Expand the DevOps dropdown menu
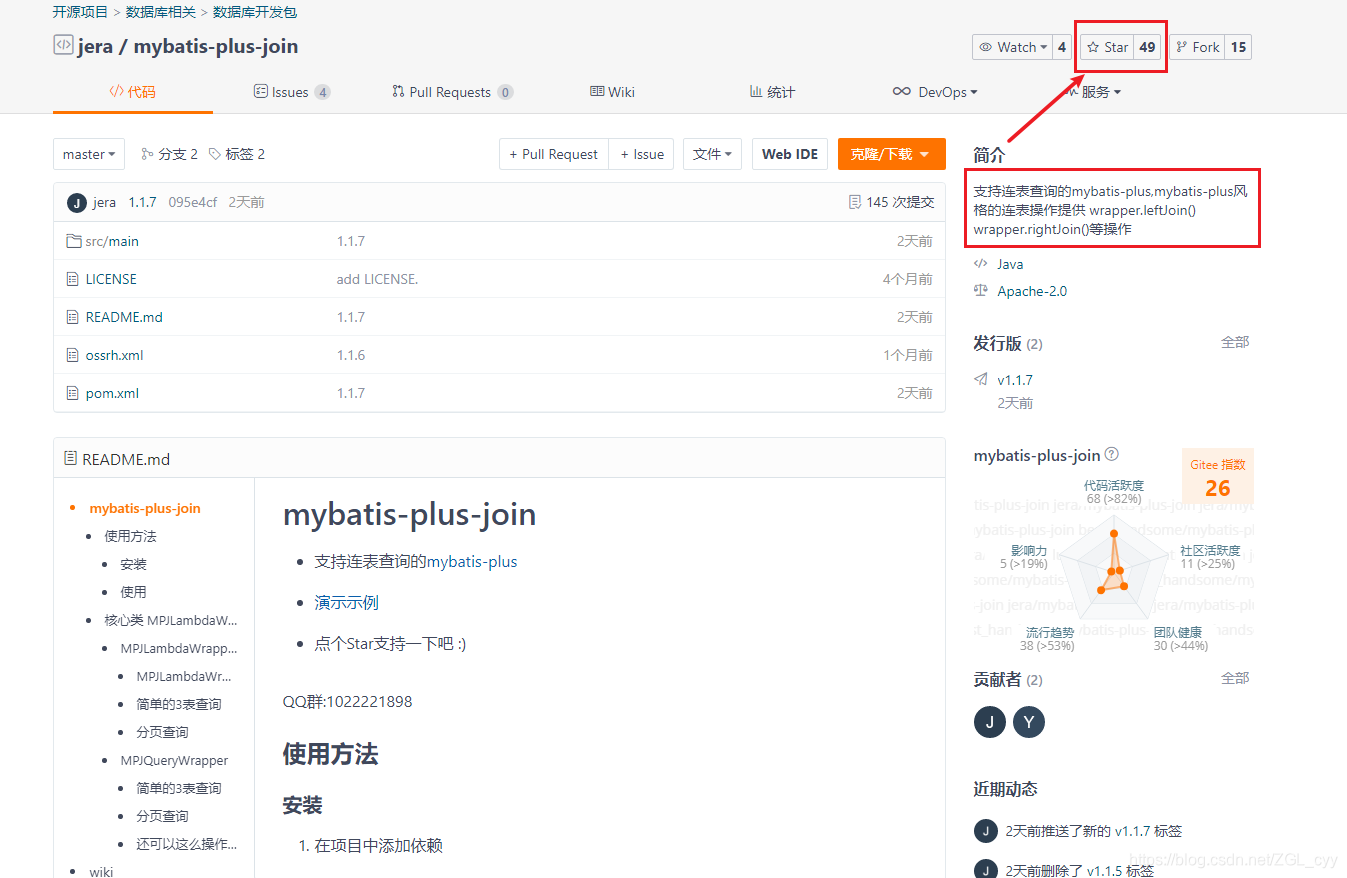1347x878 pixels. [935, 92]
